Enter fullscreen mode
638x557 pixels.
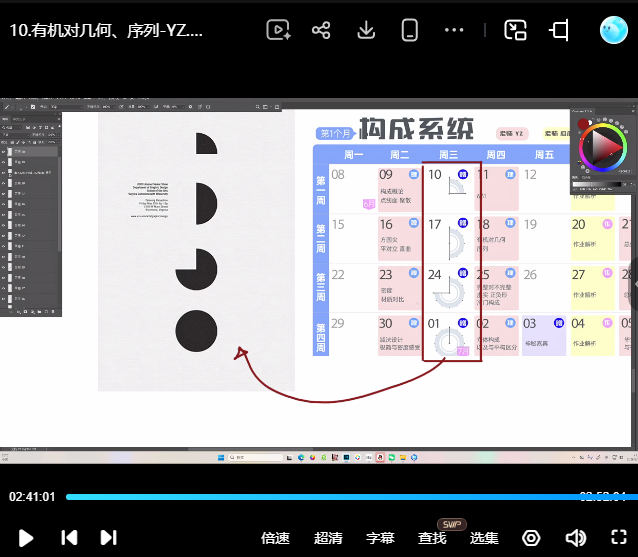pyautogui.click(x=619, y=537)
